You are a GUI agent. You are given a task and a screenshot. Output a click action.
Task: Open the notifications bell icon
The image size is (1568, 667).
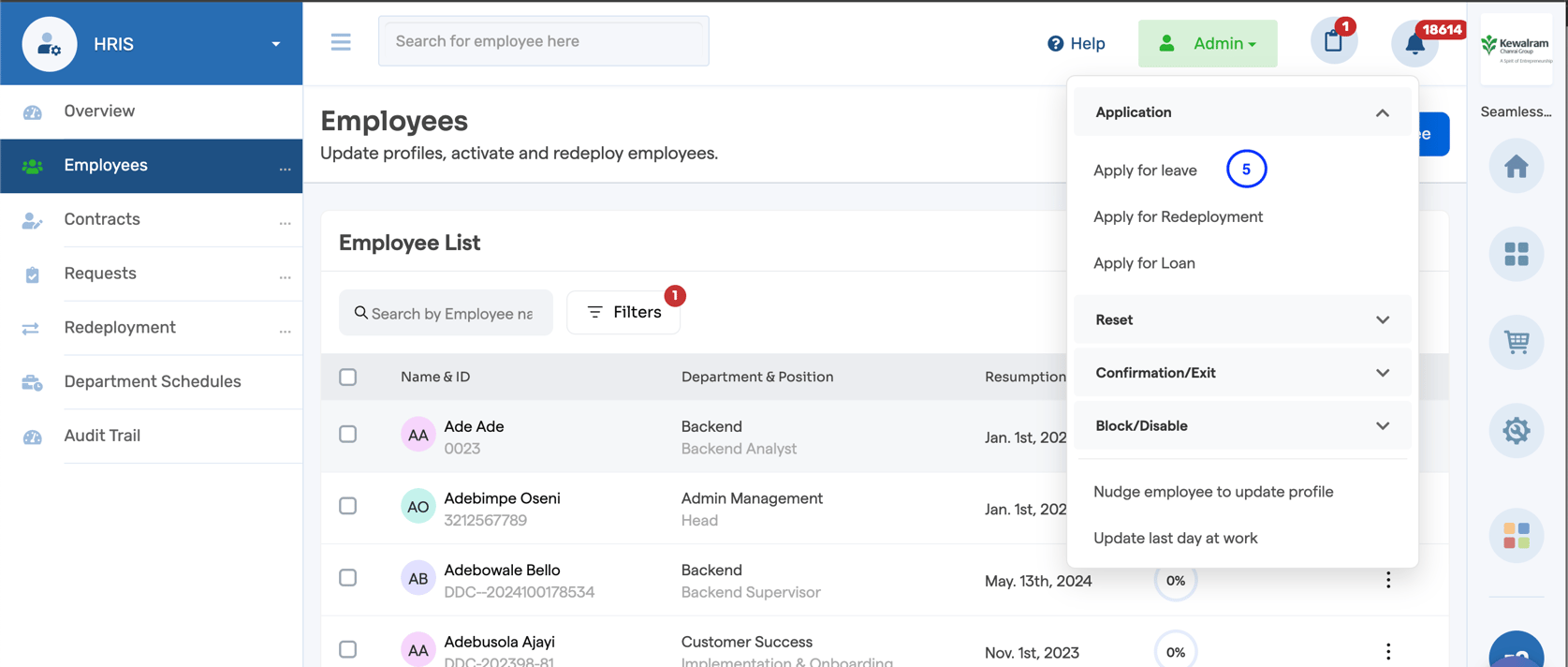pos(1414,43)
